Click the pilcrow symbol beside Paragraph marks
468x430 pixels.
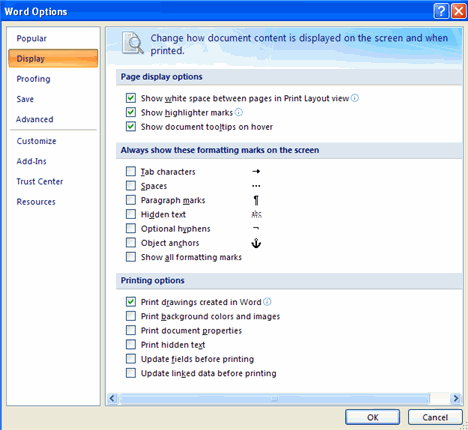[256, 200]
